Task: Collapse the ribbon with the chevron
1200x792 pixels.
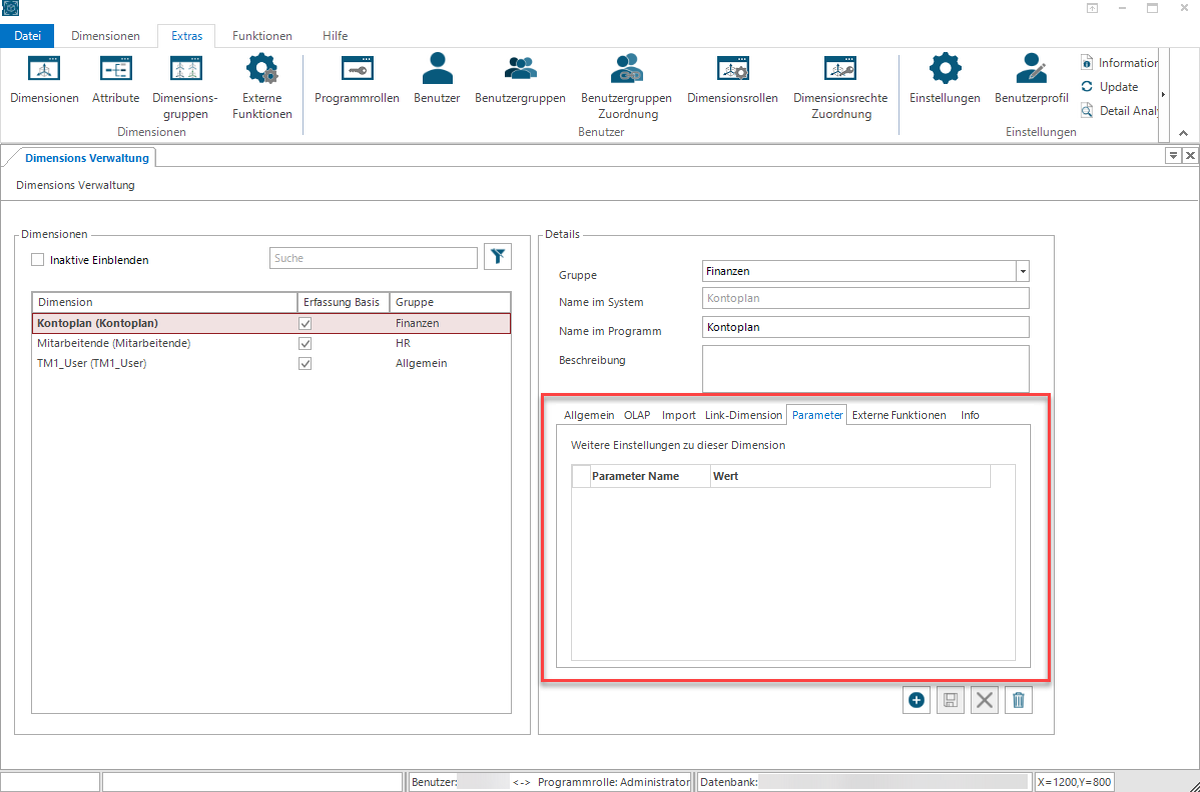Action: click(x=1183, y=133)
